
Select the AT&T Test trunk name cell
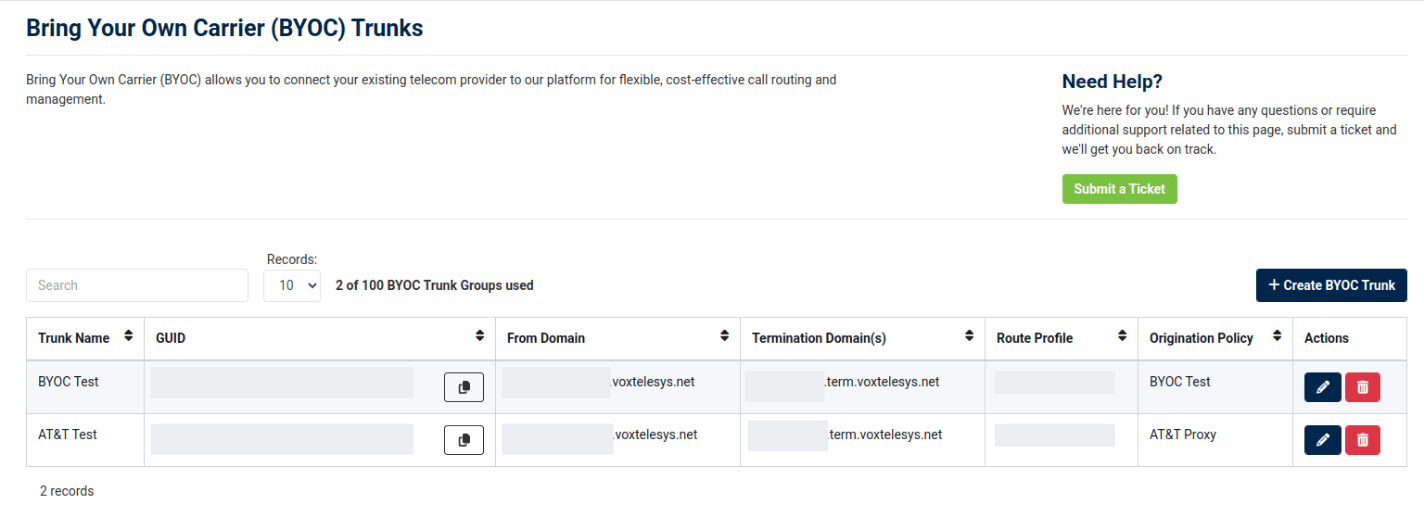coord(67,434)
